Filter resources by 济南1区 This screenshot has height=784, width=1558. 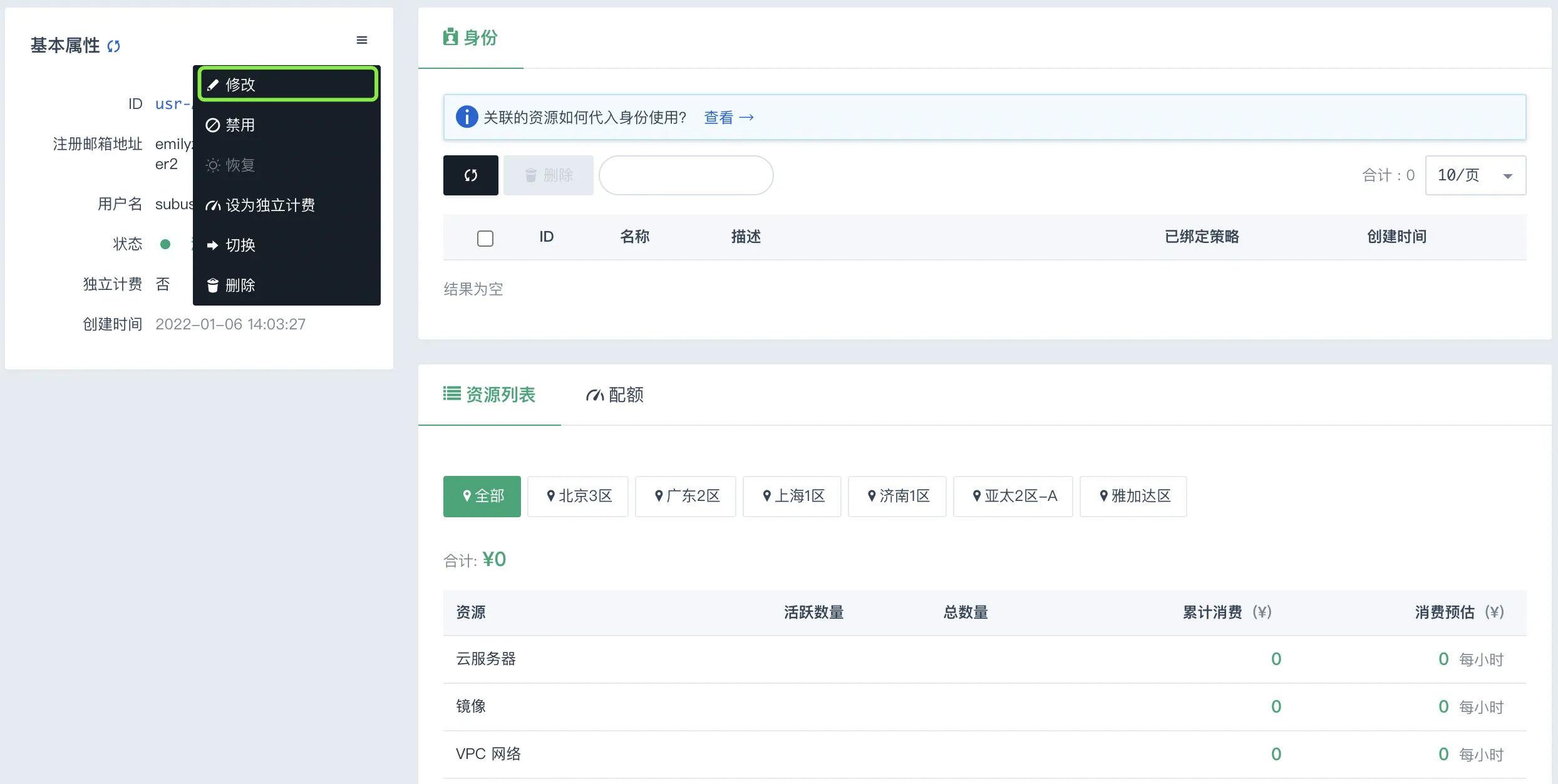pyautogui.click(x=897, y=496)
